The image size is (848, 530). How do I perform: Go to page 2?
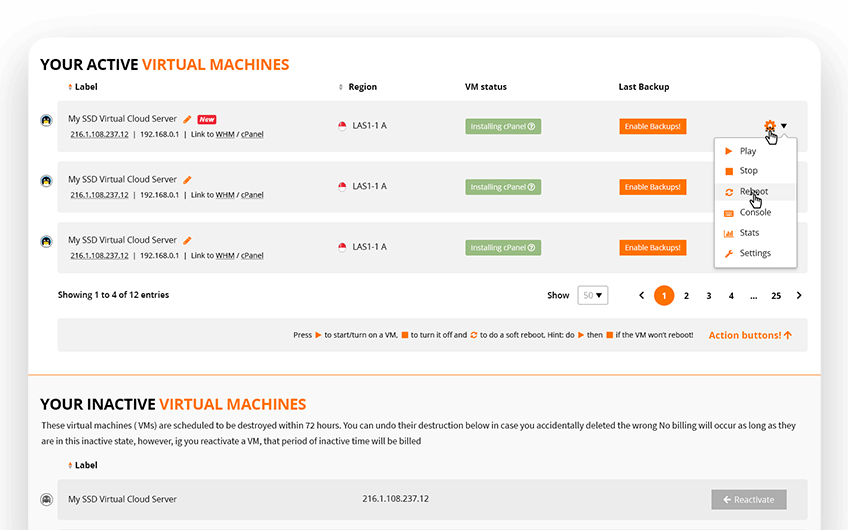point(686,296)
